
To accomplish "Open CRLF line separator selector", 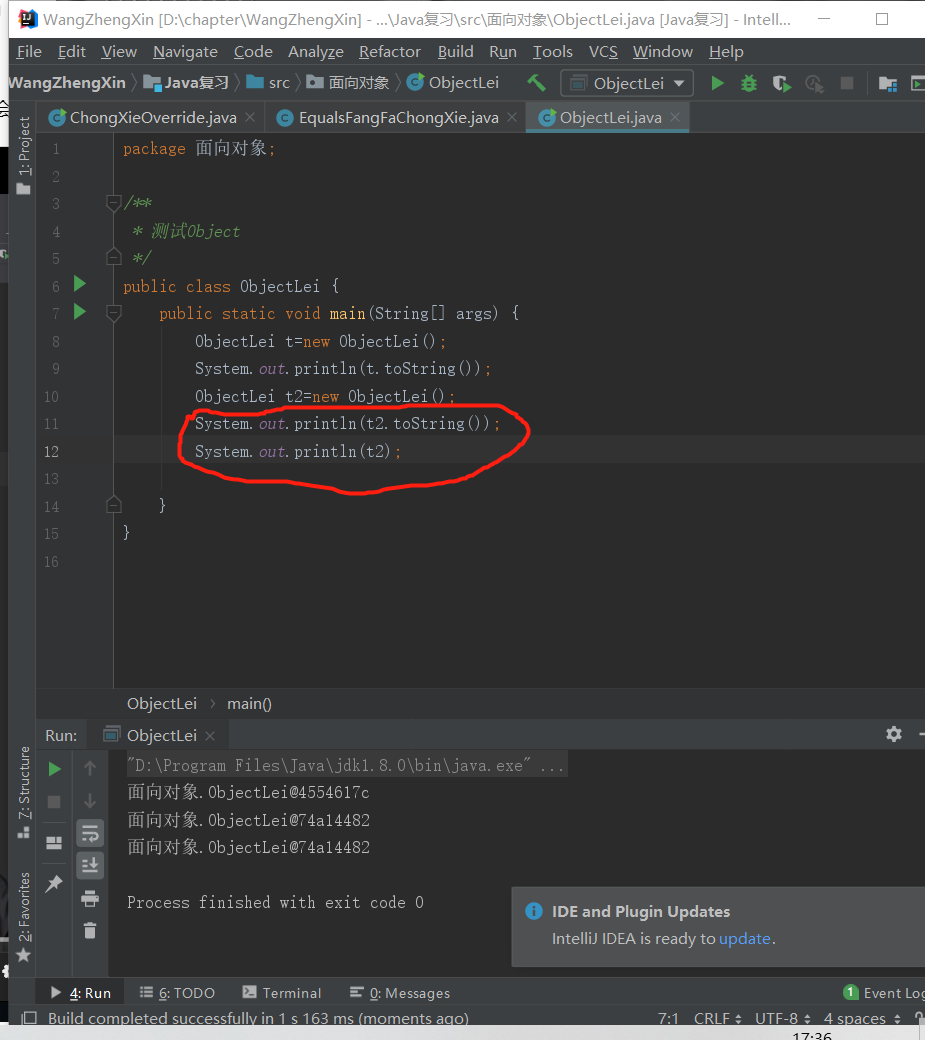I will 717,1018.
